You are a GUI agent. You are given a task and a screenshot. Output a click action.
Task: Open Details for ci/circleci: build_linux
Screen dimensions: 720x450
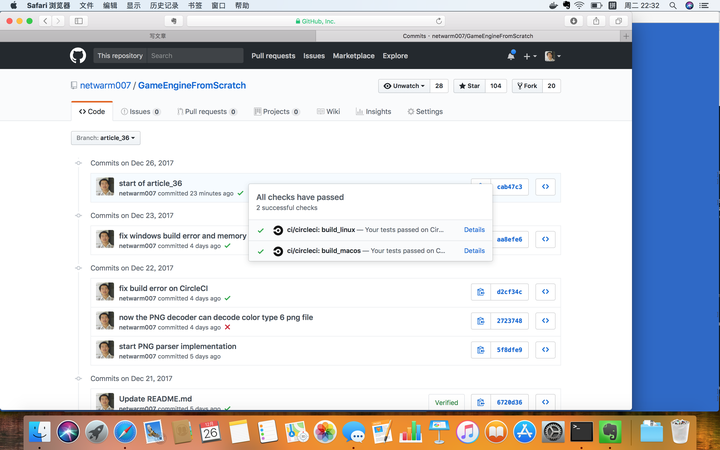[474, 230]
